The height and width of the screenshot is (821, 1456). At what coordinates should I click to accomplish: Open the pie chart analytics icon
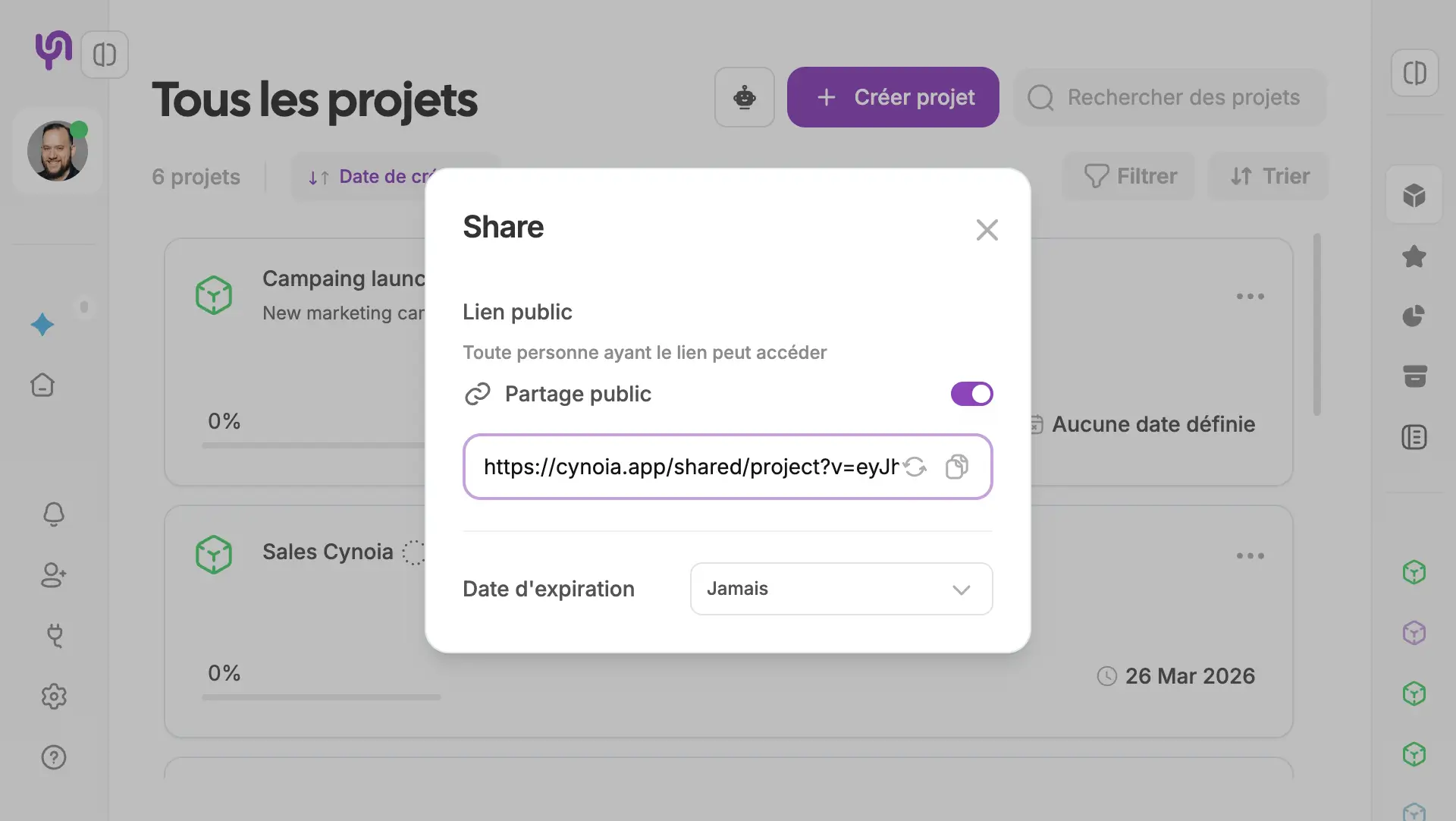pyautogui.click(x=1414, y=316)
